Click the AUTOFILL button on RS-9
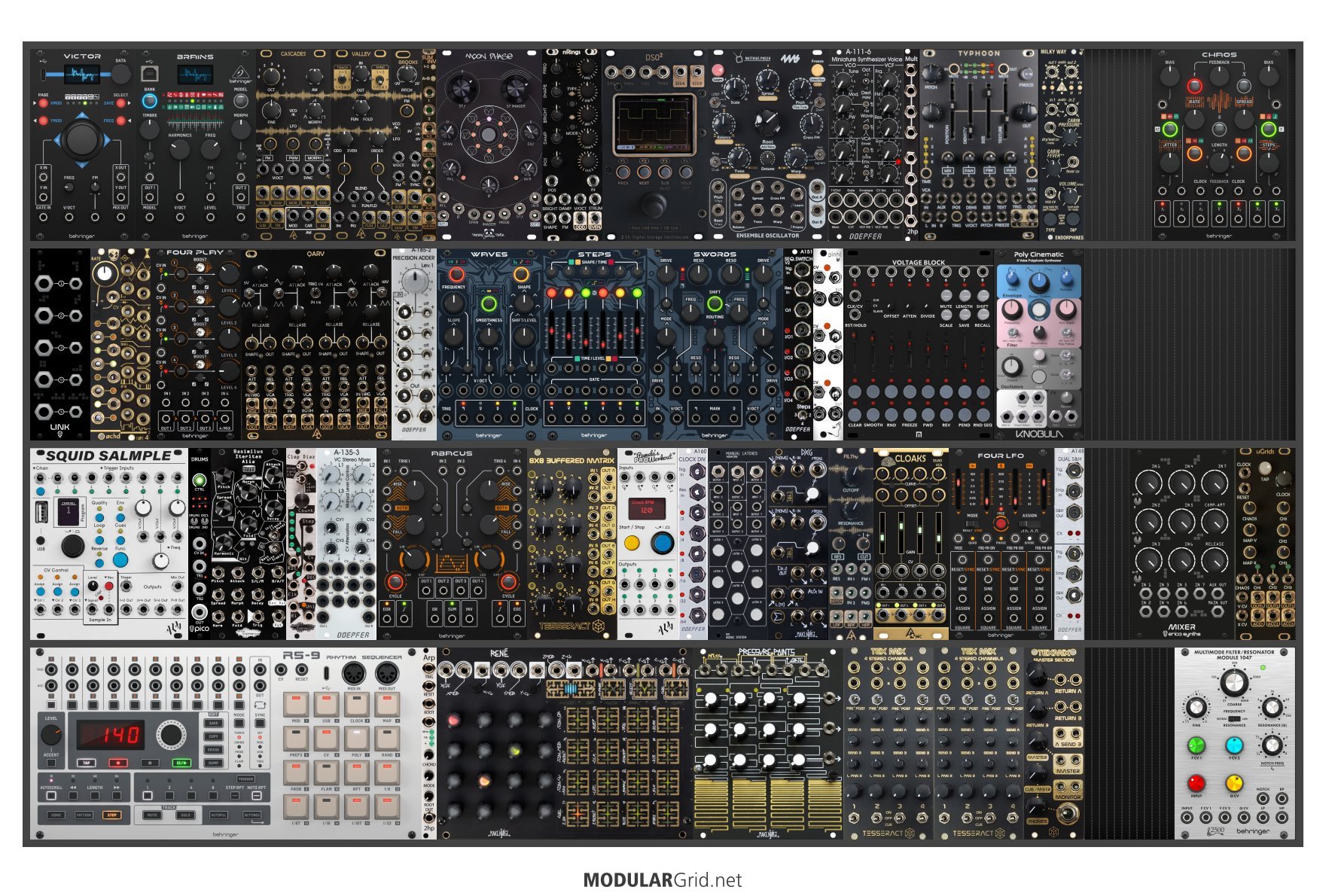 point(218,815)
